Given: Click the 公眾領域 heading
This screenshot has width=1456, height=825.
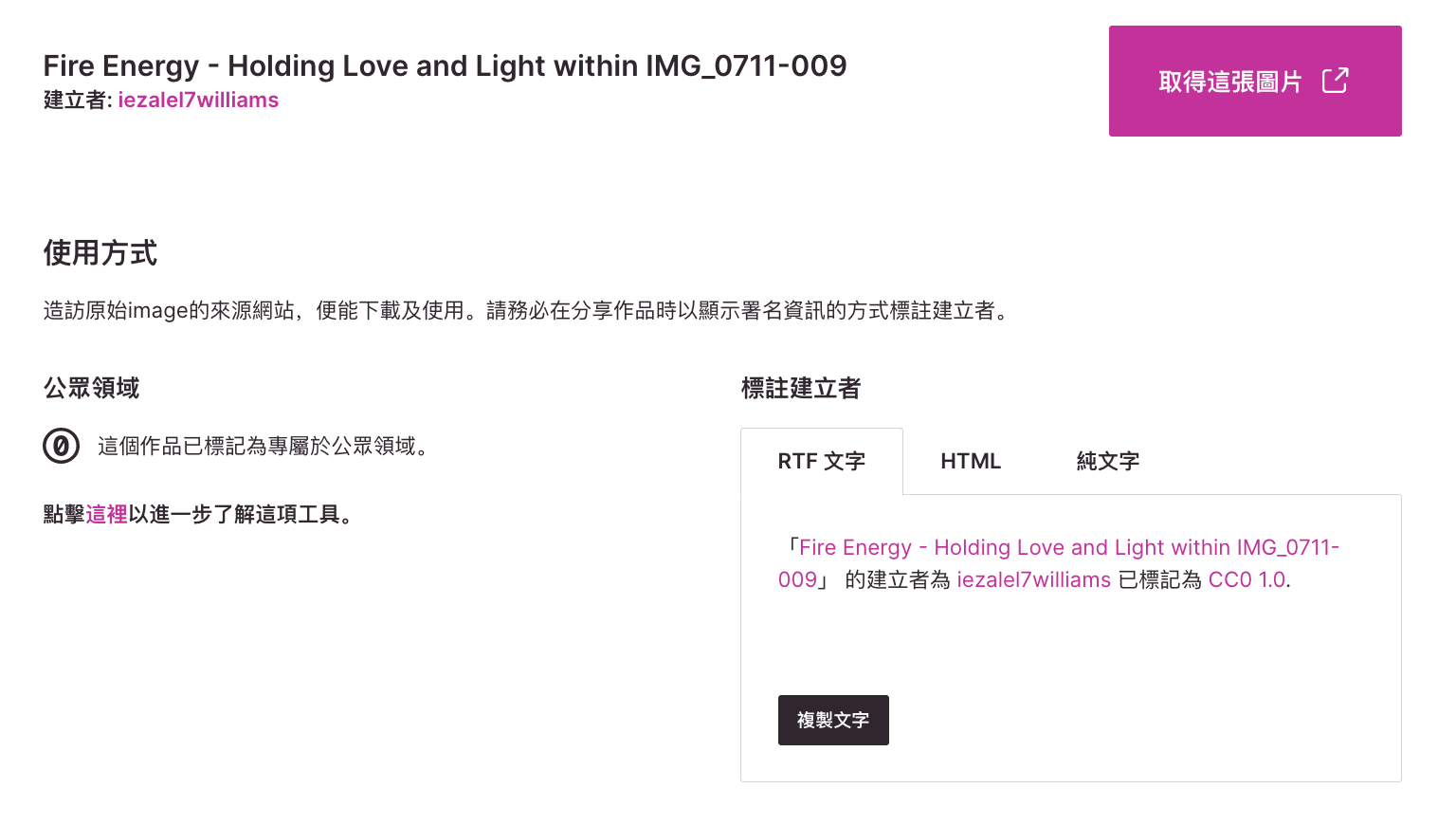Looking at the screenshot, I should pyautogui.click(x=92, y=388).
